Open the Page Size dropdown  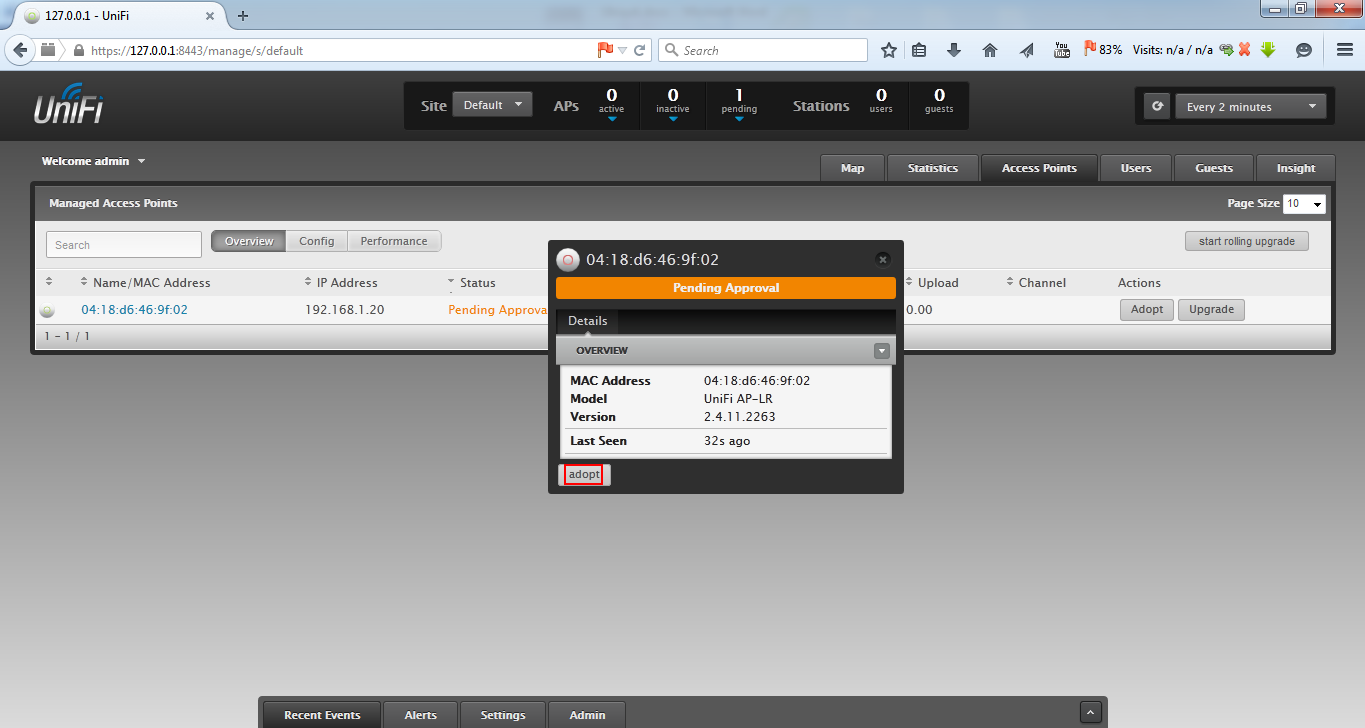pos(1305,203)
